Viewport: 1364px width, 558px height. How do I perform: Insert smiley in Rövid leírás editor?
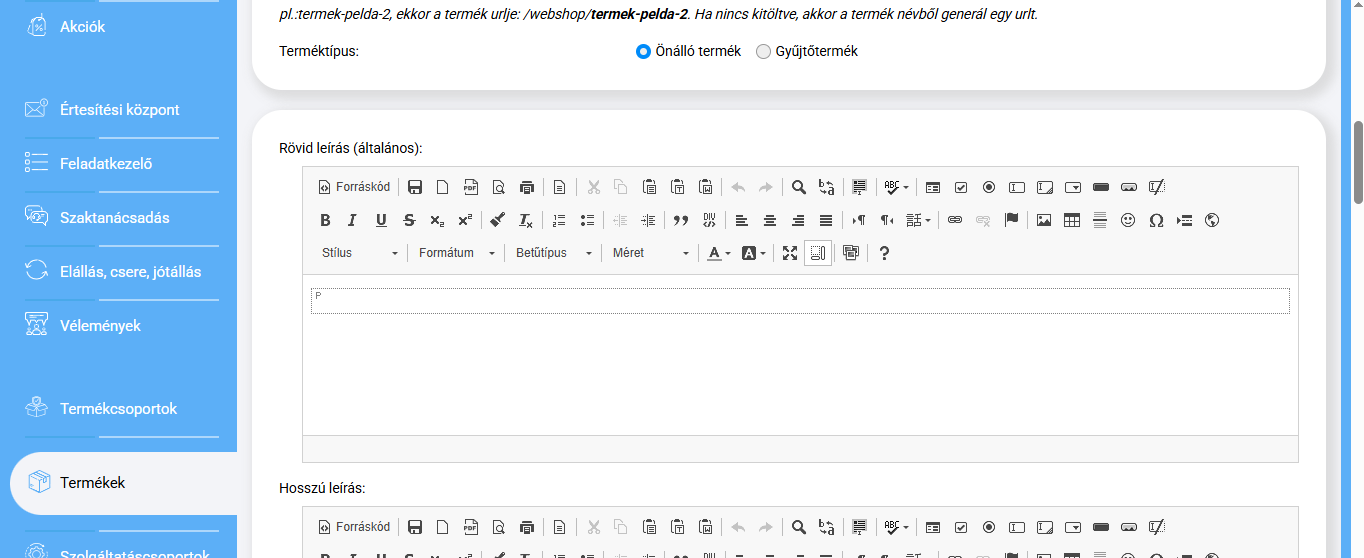tap(1128, 220)
